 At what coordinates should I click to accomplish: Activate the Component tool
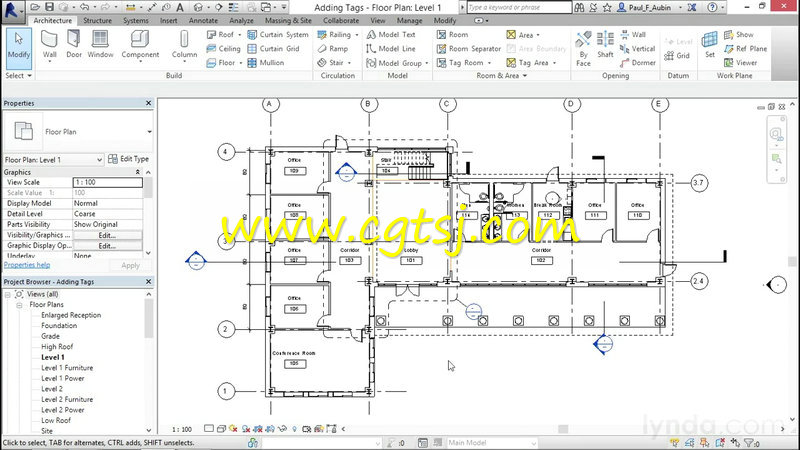point(140,45)
